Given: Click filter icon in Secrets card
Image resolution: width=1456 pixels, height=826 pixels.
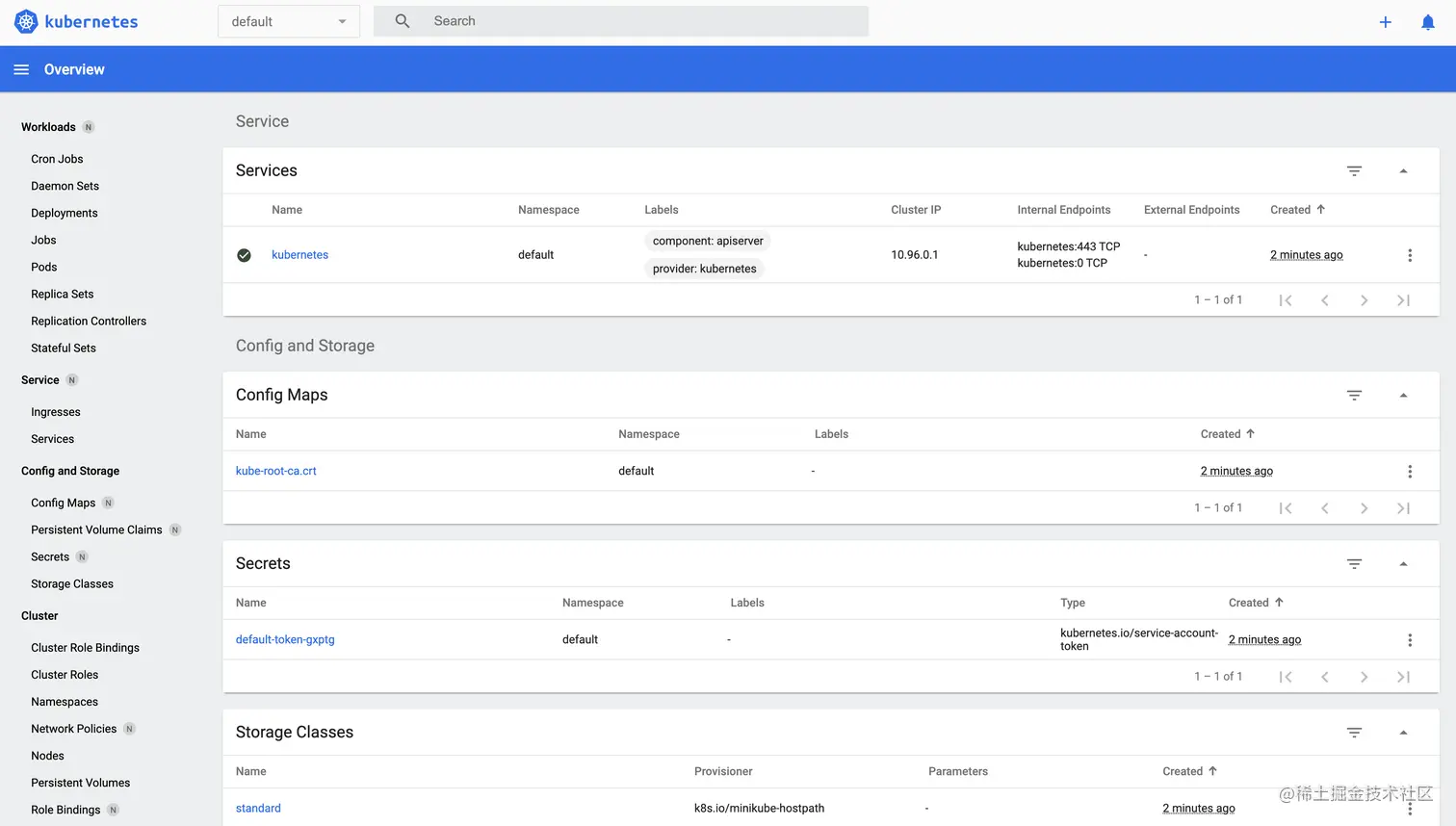Looking at the screenshot, I should [x=1354, y=563].
